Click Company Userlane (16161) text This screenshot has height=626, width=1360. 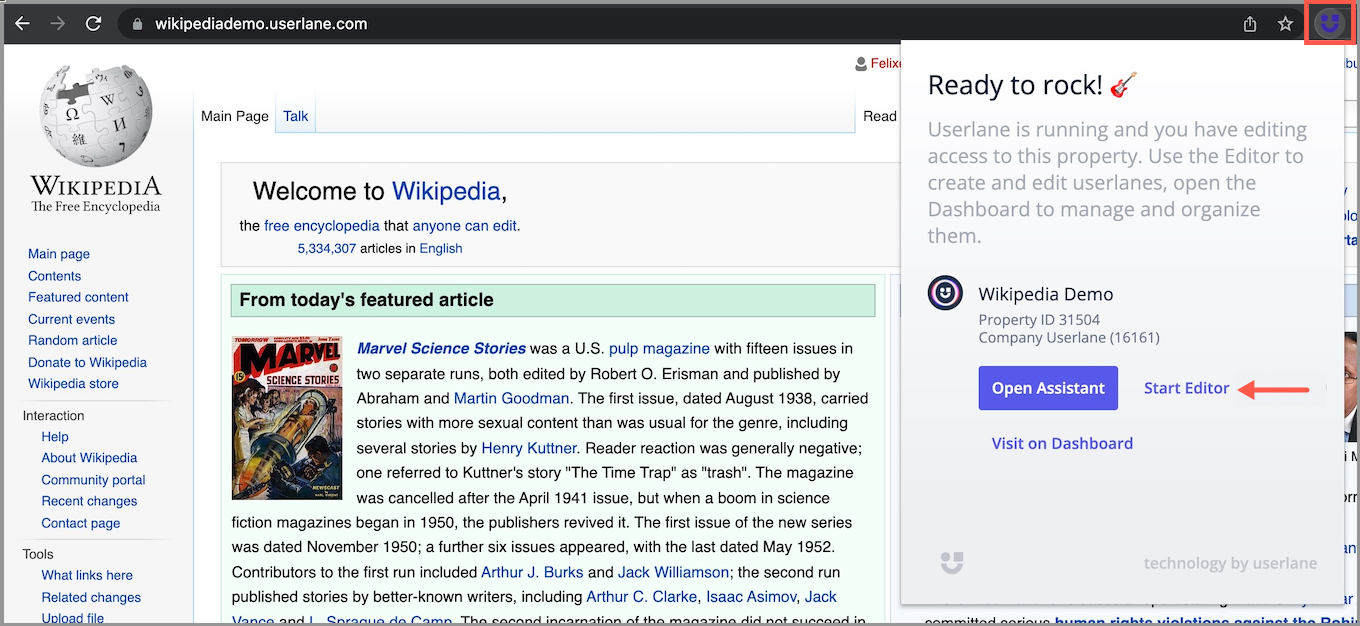pyautogui.click(x=1069, y=338)
